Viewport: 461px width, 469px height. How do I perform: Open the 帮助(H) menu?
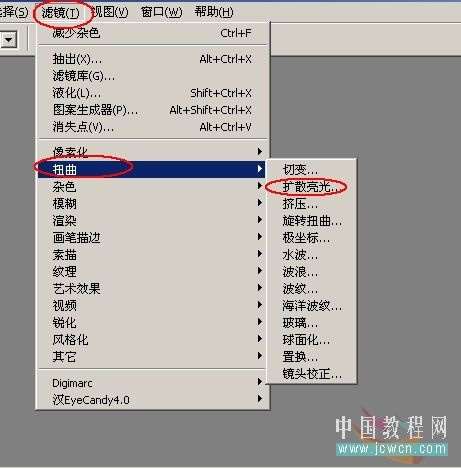tap(214, 12)
